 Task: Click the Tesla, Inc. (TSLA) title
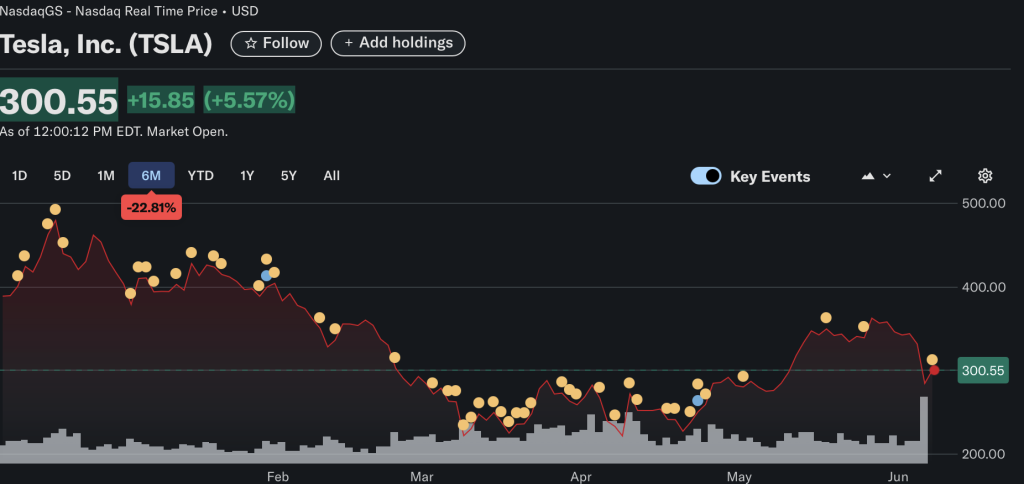tap(106, 44)
